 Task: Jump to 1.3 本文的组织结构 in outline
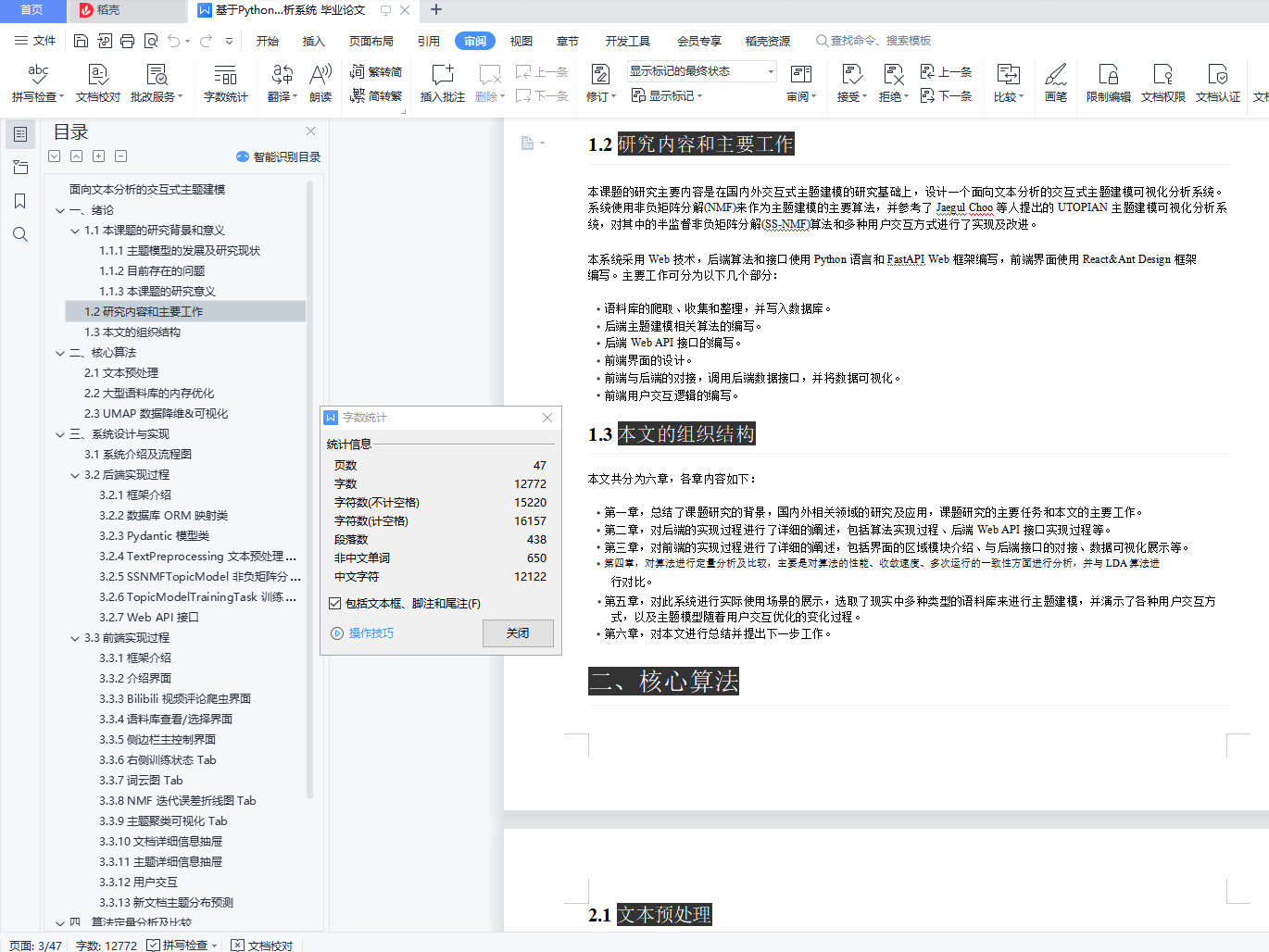click(132, 332)
